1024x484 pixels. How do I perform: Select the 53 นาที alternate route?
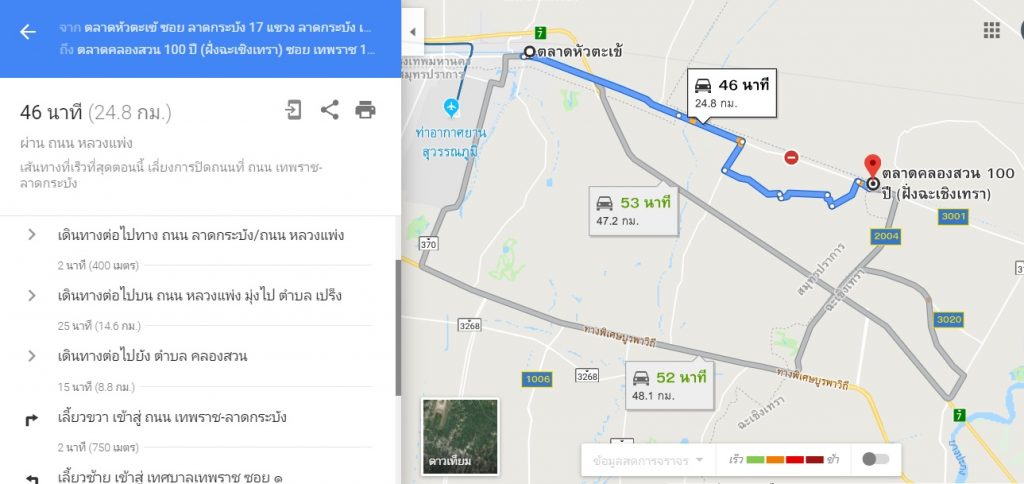coord(633,211)
